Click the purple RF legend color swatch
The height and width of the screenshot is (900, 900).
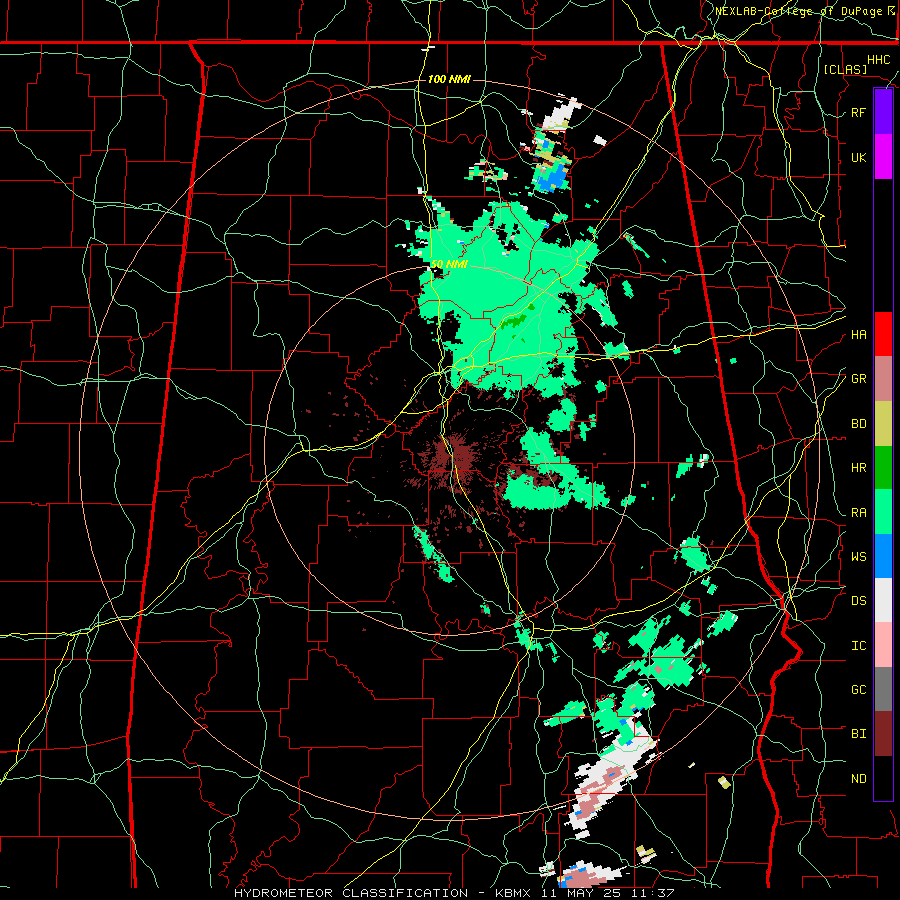pos(883,112)
